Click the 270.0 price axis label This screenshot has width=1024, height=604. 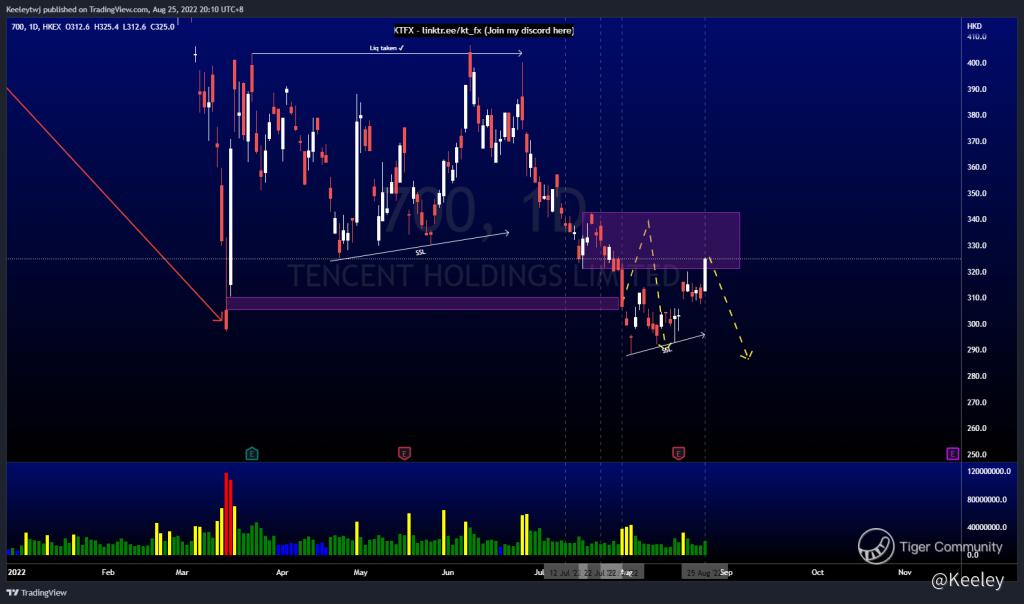[977, 402]
